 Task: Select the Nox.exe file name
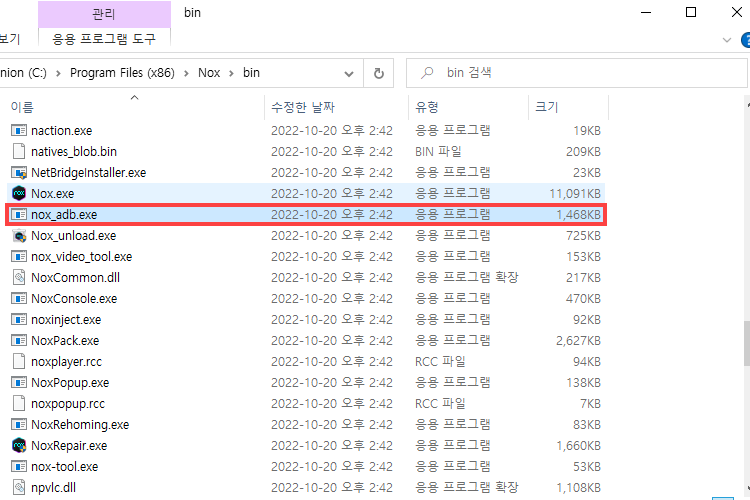point(53,193)
